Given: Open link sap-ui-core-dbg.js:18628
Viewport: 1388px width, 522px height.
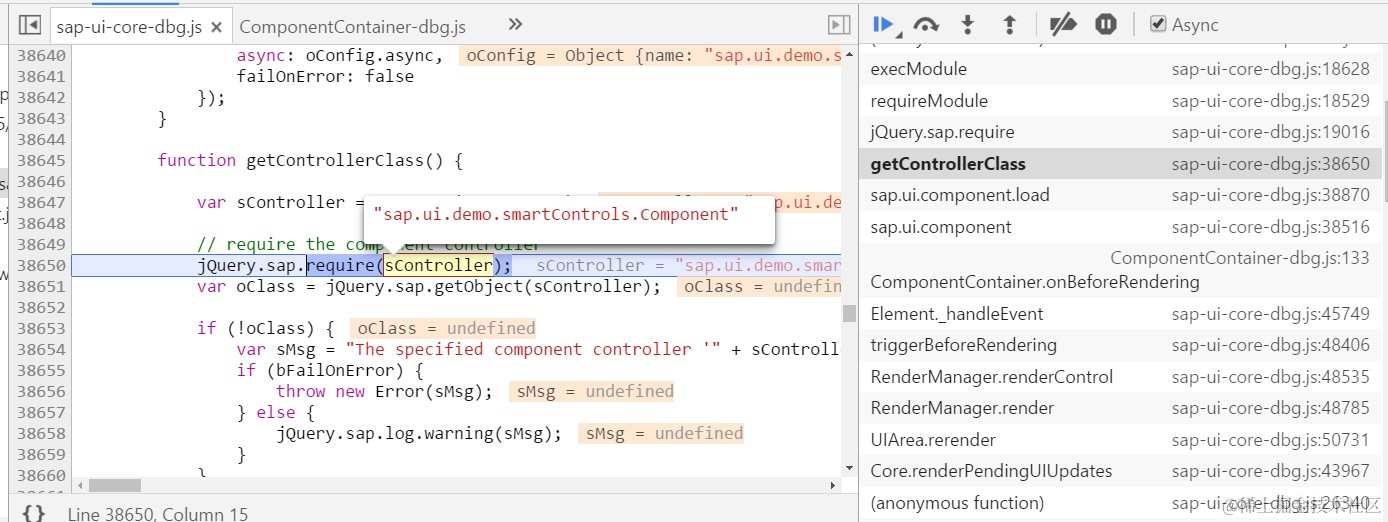Looking at the screenshot, I should pos(1270,69).
